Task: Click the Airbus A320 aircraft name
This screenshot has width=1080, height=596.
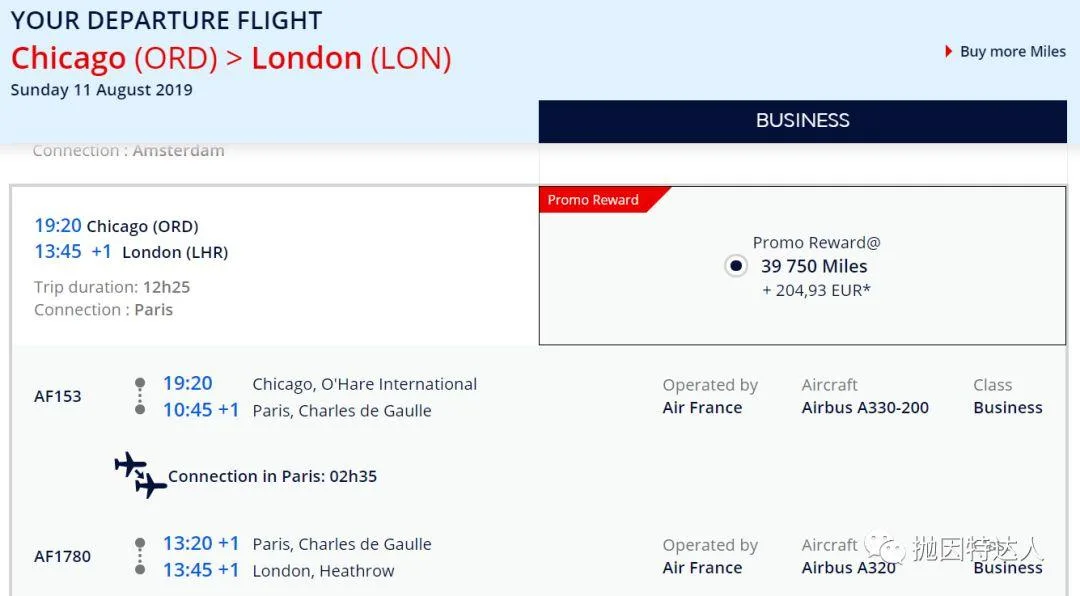Action: click(x=848, y=568)
